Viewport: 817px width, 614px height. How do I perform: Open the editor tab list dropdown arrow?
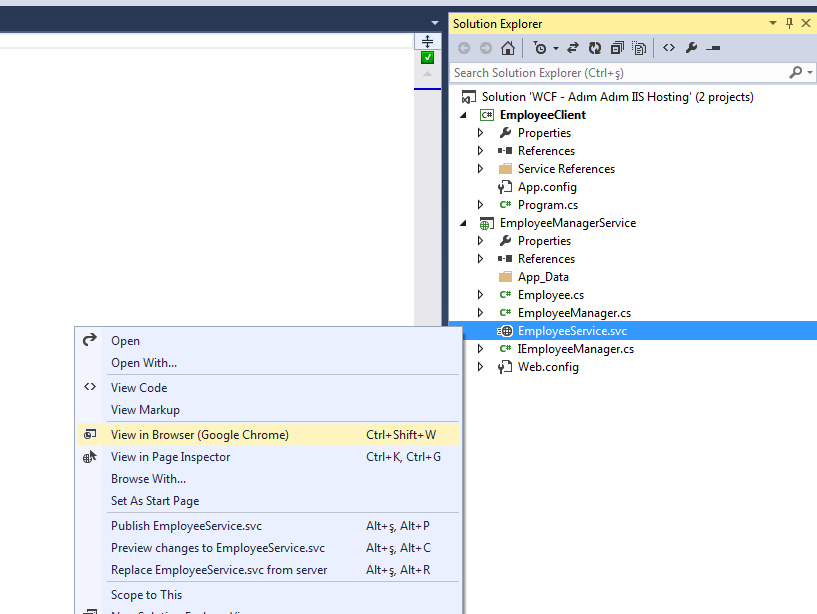click(x=435, y=23)
